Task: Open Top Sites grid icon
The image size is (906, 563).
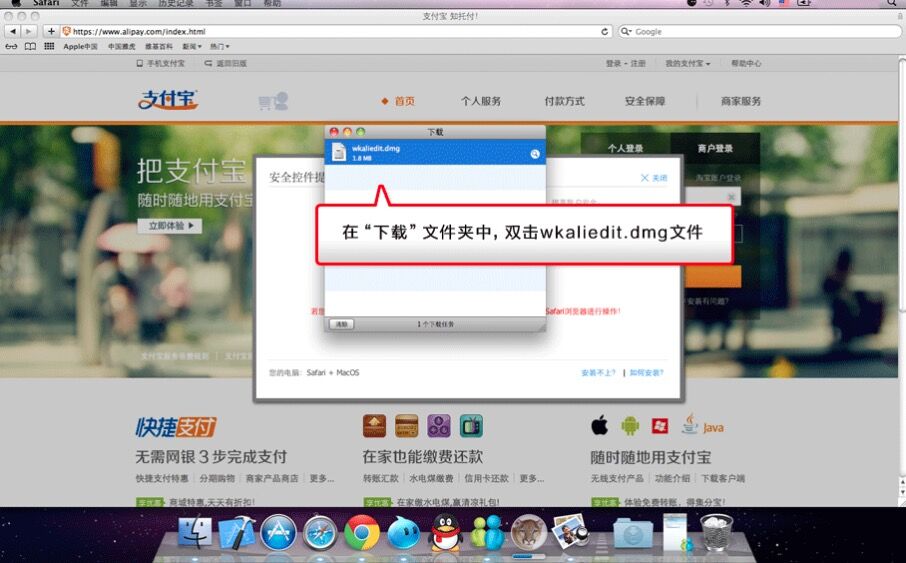Action: tap(49, 46)
